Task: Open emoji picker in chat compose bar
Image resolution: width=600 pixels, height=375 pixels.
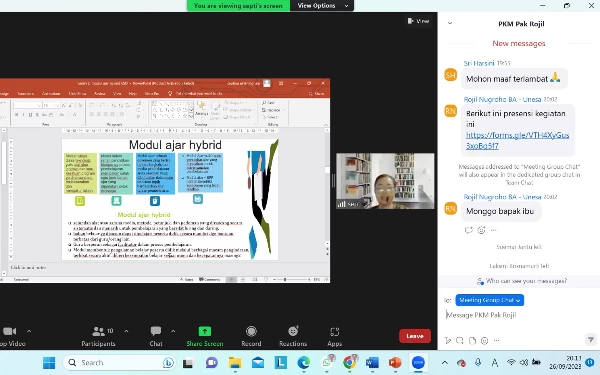Action: 484,340
